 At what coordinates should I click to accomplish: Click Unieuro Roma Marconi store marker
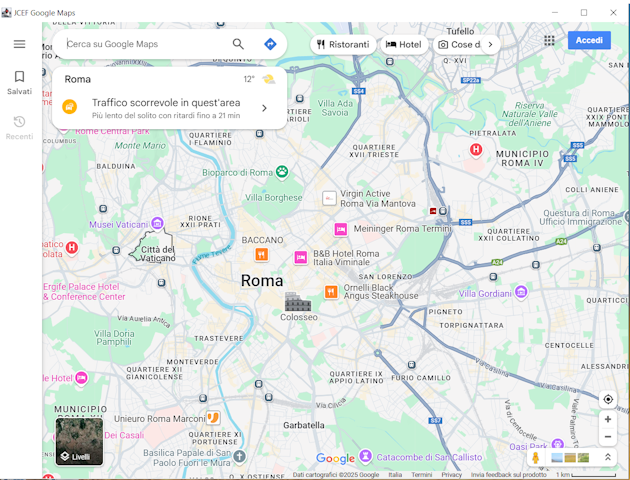click(x=213, y=418)
